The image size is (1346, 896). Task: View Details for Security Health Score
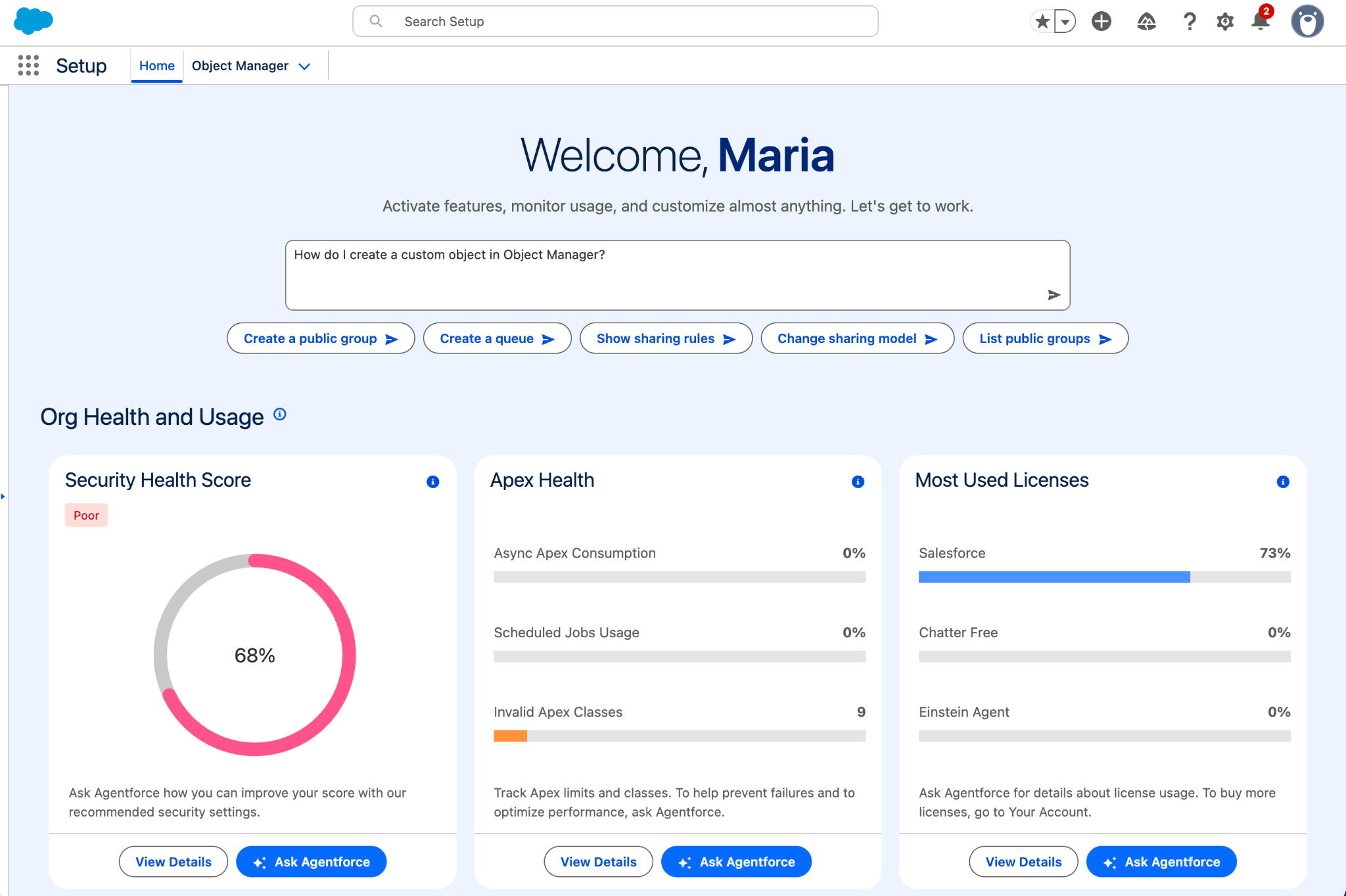click(x=174, y=862)
